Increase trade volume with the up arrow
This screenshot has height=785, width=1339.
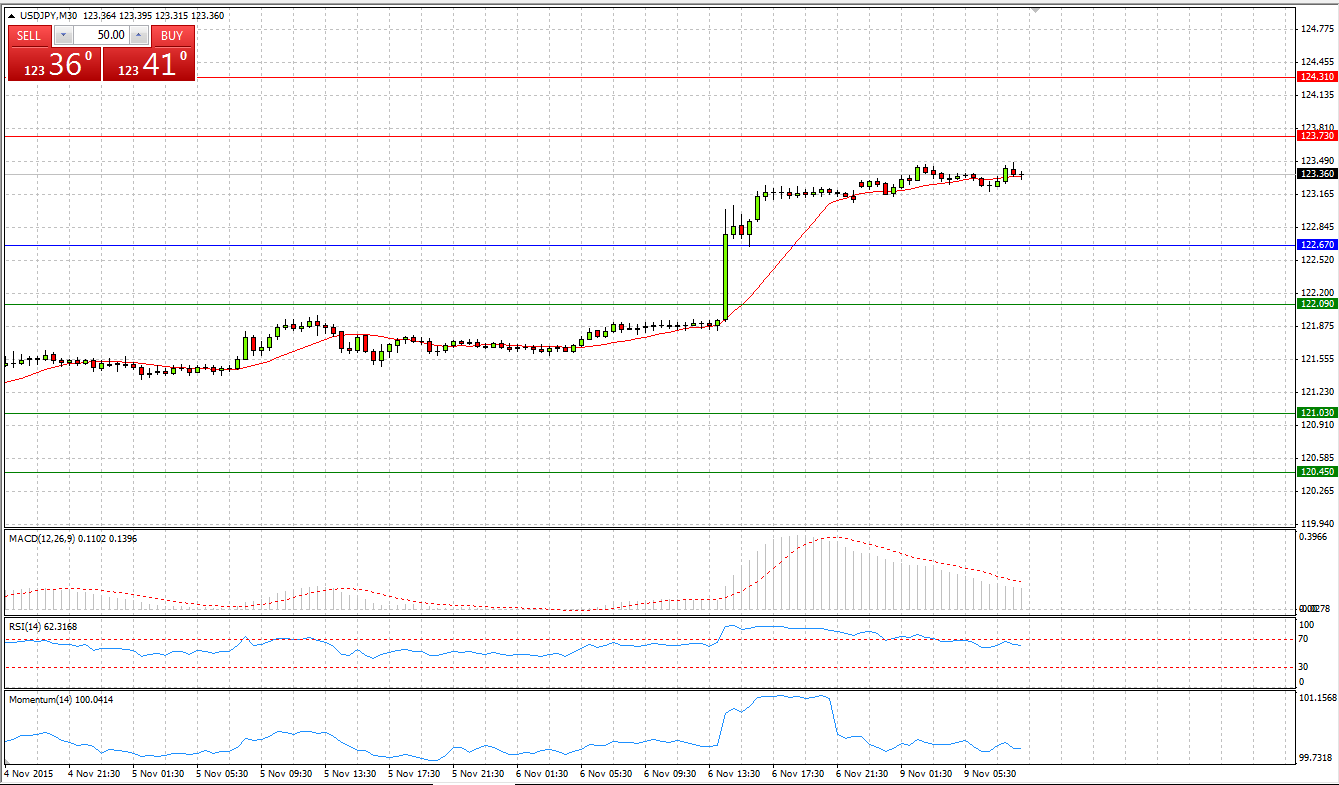point(138,35)
